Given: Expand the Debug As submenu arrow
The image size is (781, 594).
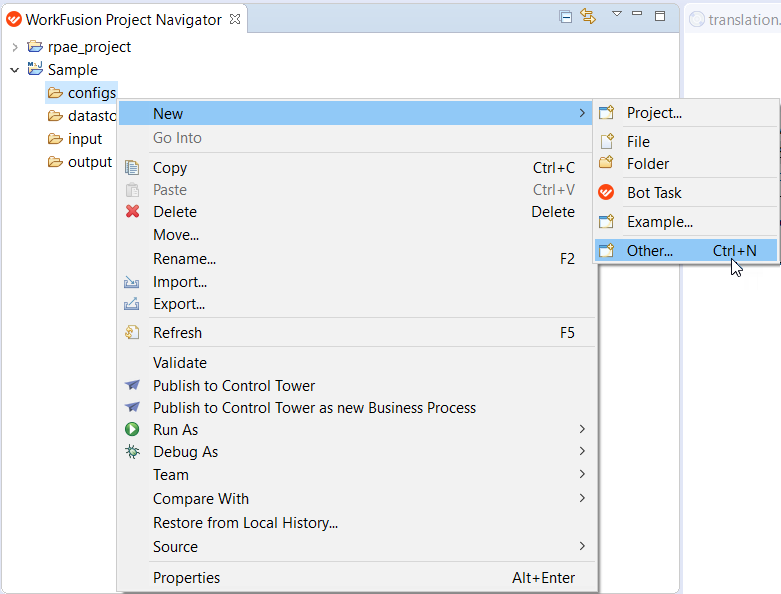Looking at the screenshot, I should pyautogui.click(x=582, y=451).
